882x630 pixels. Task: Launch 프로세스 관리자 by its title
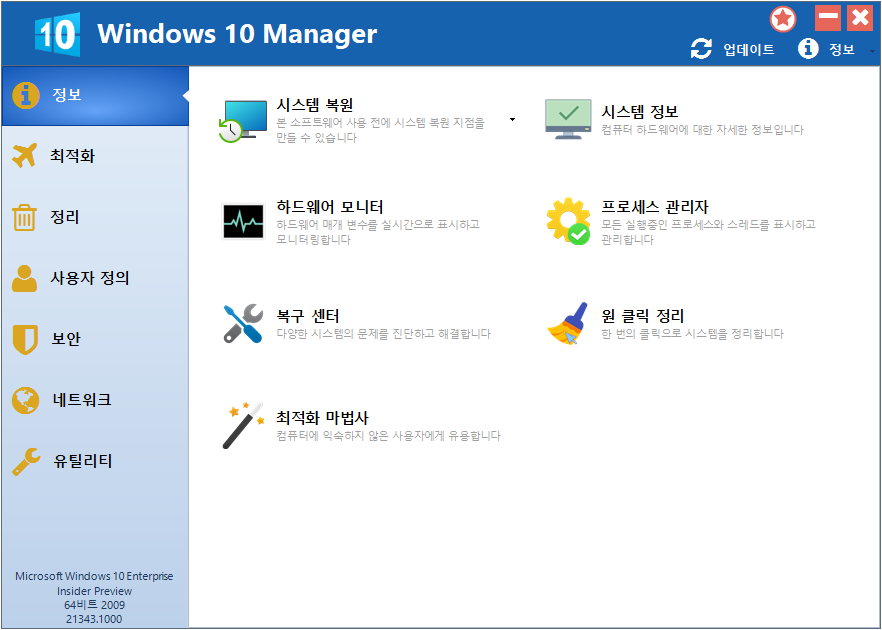tap(655, 207)
